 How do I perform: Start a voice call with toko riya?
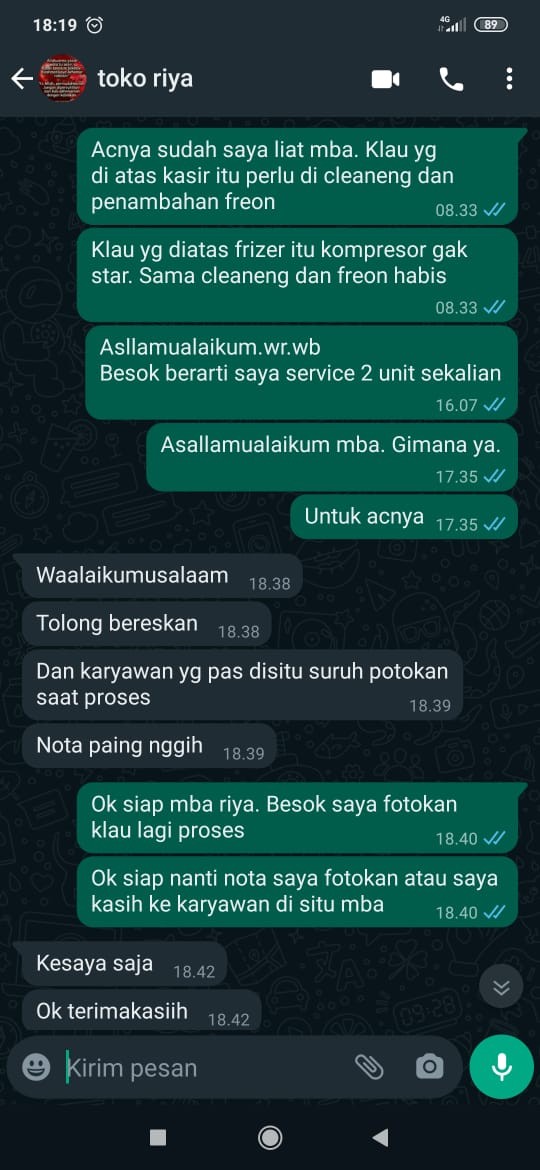(x=451, y=79)
